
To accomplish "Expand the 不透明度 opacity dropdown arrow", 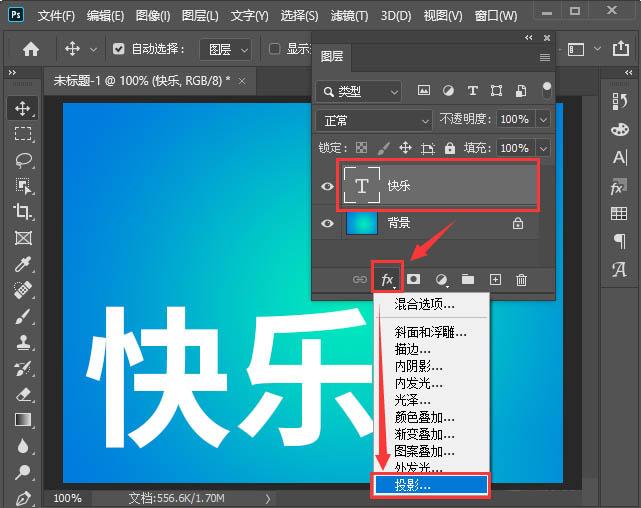I will 543,120.
